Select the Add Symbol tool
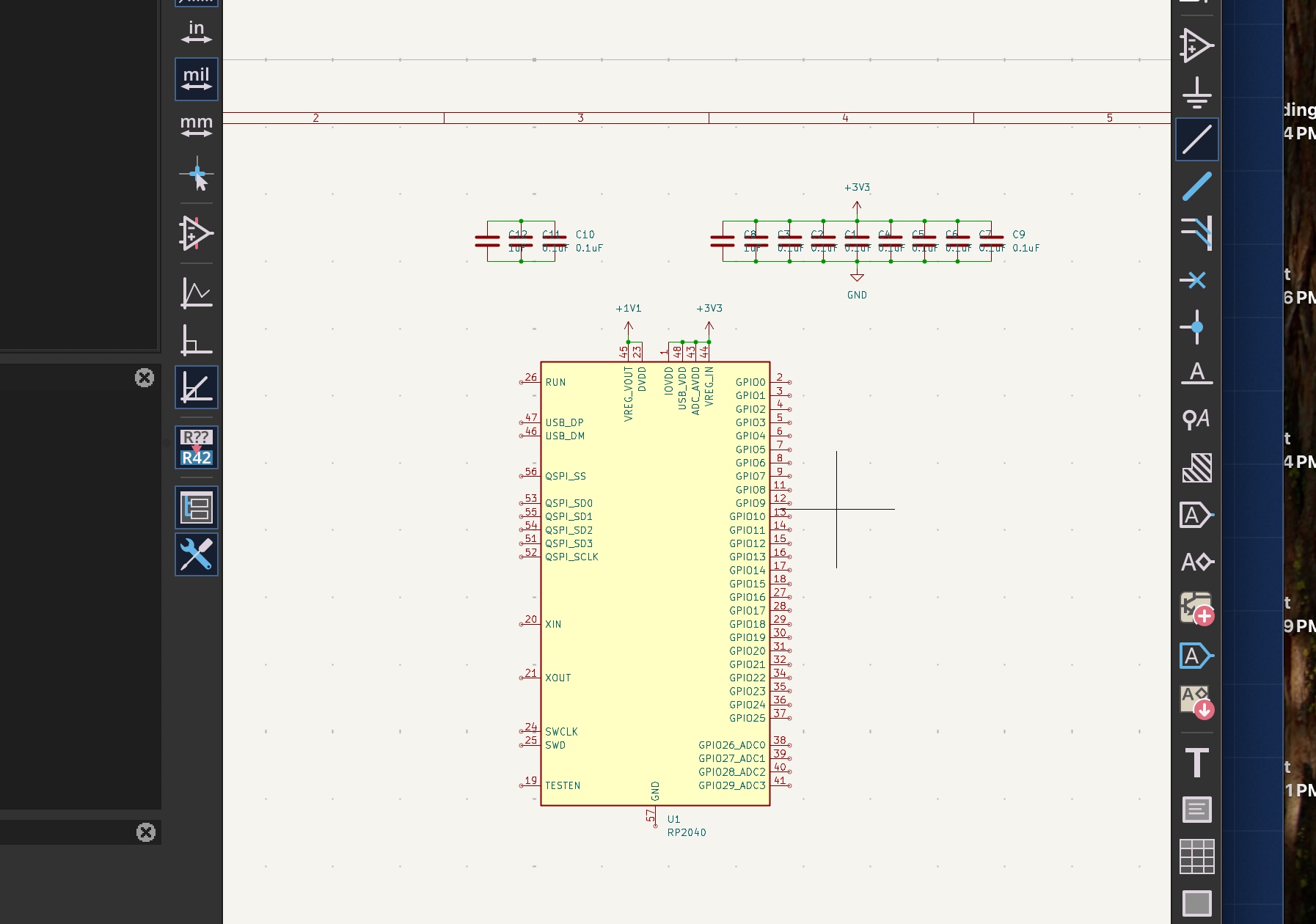Viewport: 1316px width, 924px height. [x=1196, y=45]
